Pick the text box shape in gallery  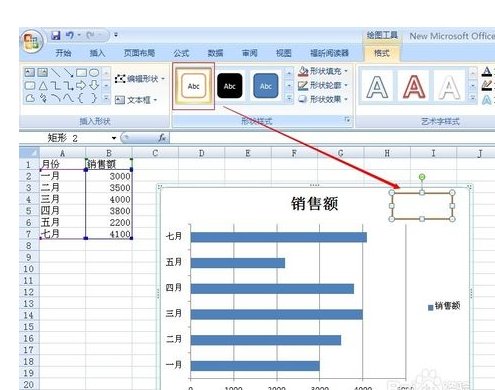pos(30,72)
